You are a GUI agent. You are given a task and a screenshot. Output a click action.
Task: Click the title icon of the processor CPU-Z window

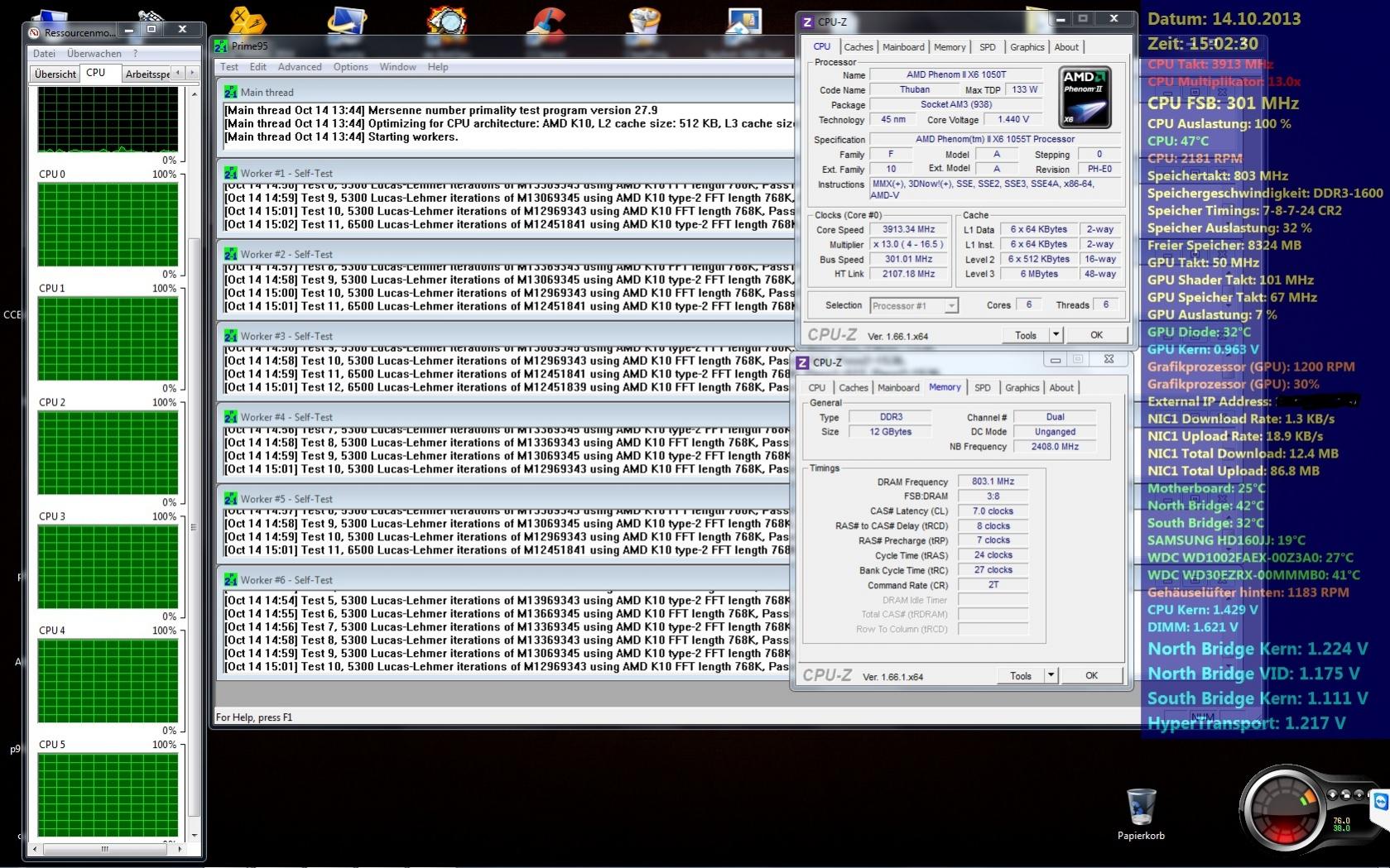(808, 22)
